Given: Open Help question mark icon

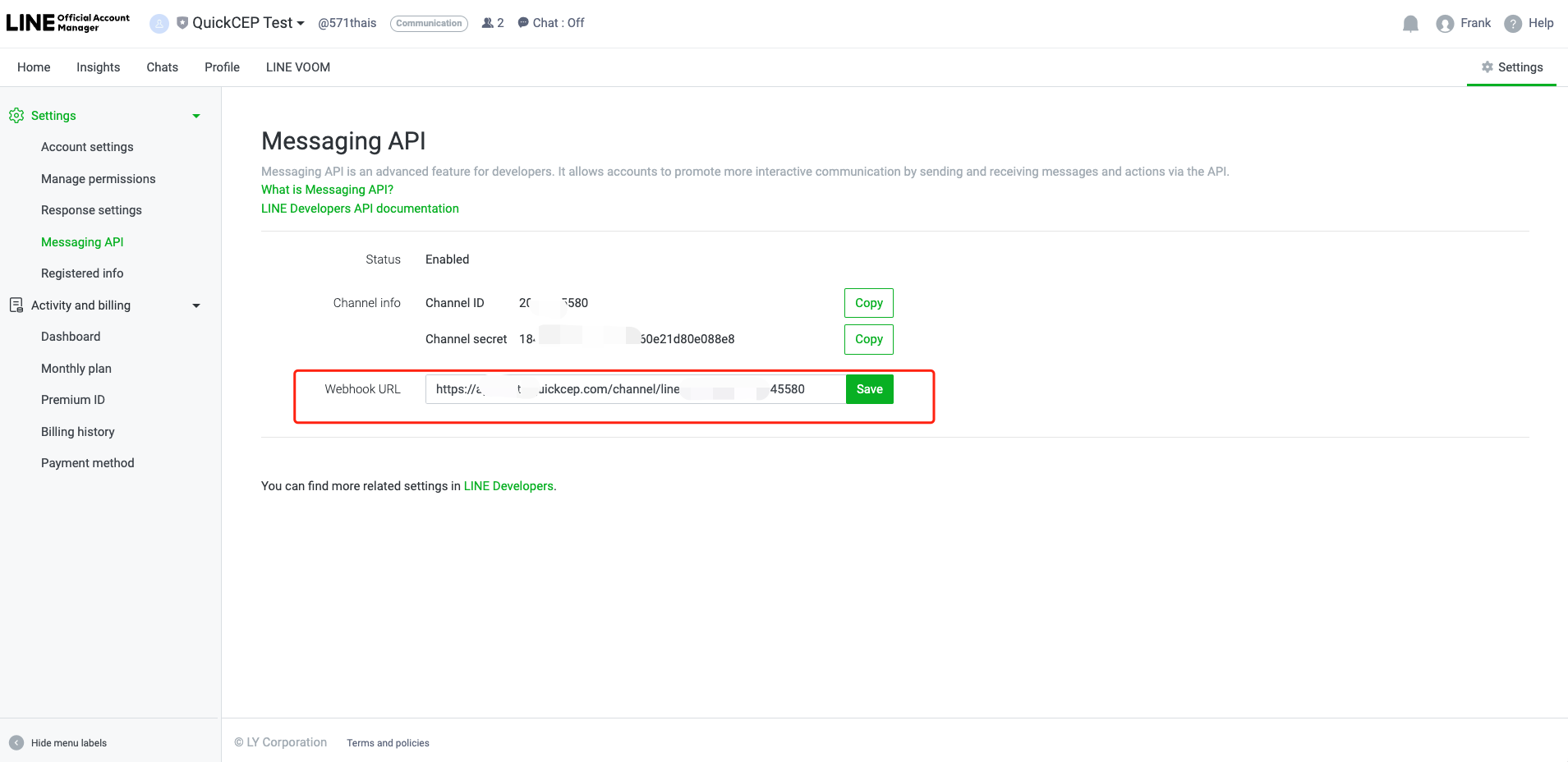Looking at the screenshot, I should (1513, 24).
